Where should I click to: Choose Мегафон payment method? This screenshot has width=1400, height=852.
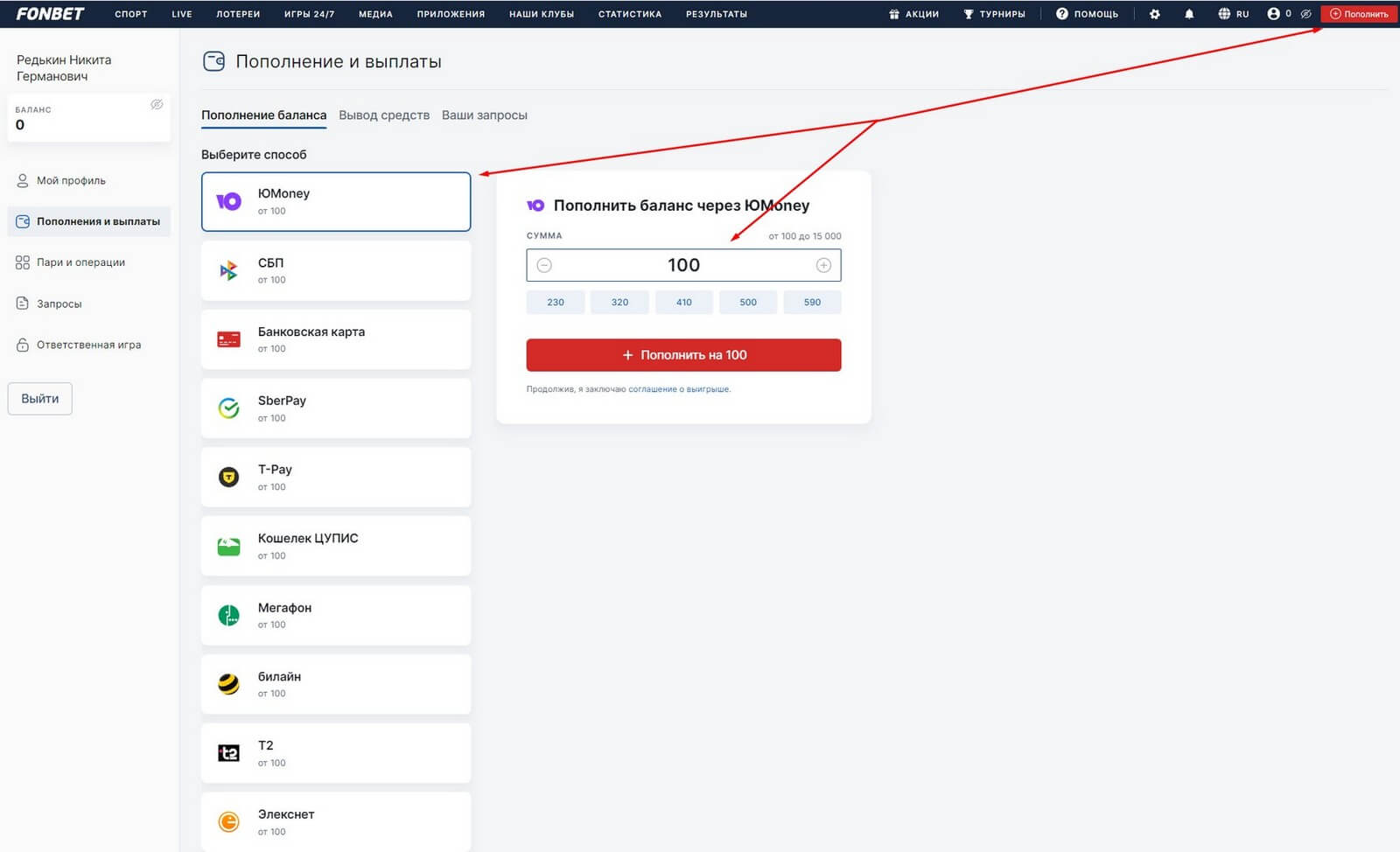pyautogui.click(x=336, y=615)
